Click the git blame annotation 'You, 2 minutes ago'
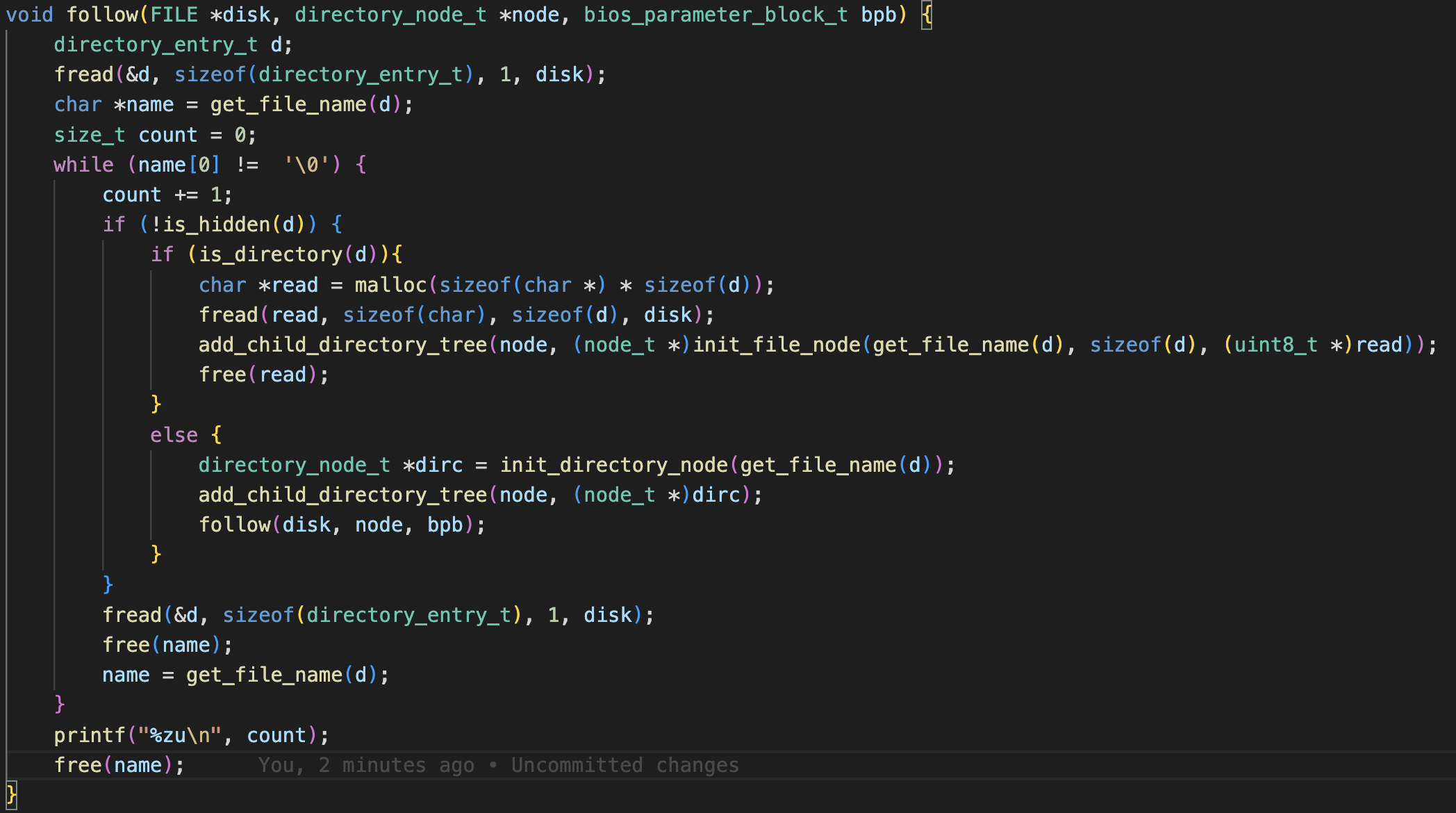1456x813 pixels. [366, 765]
